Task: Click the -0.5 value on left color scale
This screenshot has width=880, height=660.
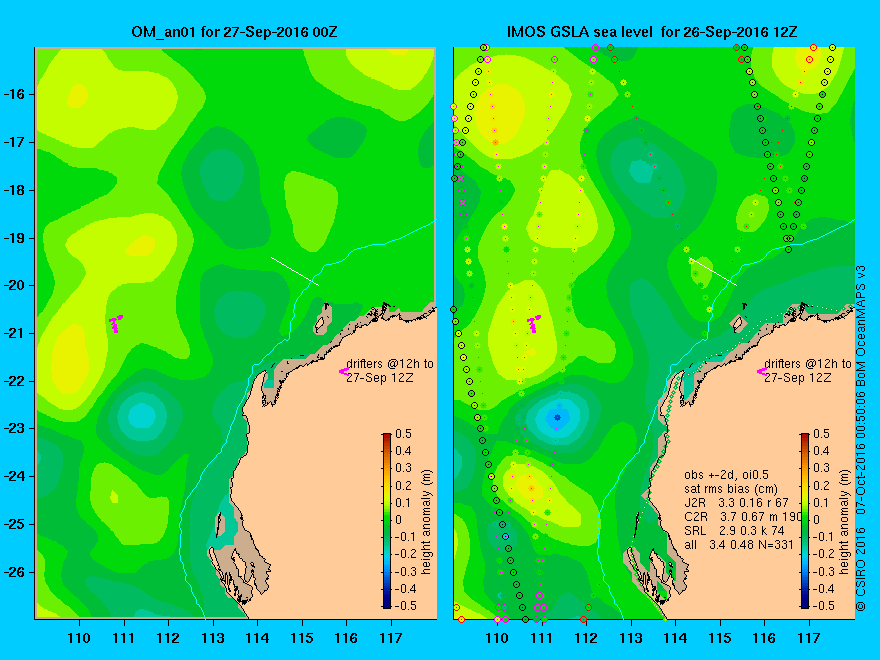Action: click(x=406, y=606)
